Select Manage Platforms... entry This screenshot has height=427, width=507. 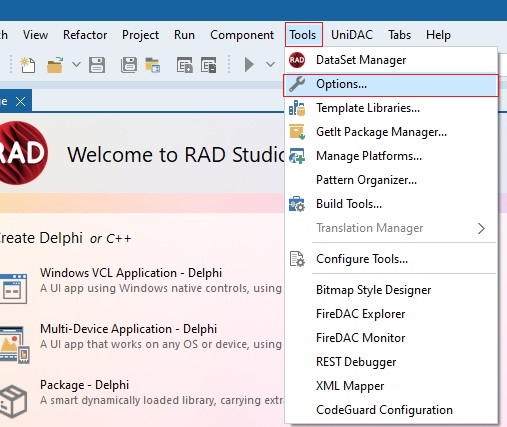pos(391,156)
